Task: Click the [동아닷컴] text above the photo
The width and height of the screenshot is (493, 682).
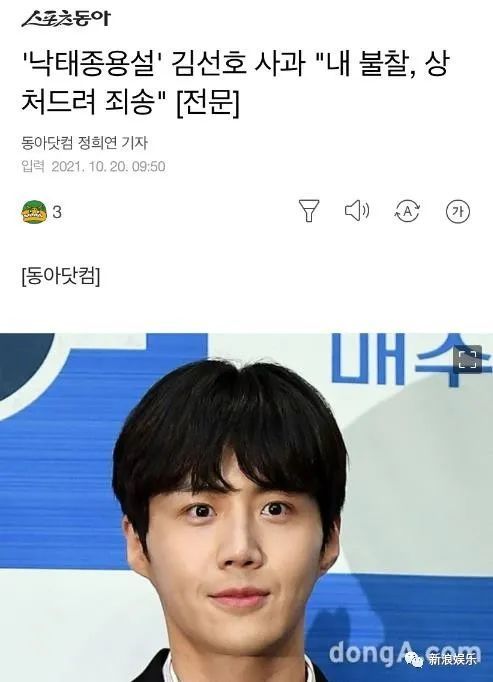Action: (61, 276)
